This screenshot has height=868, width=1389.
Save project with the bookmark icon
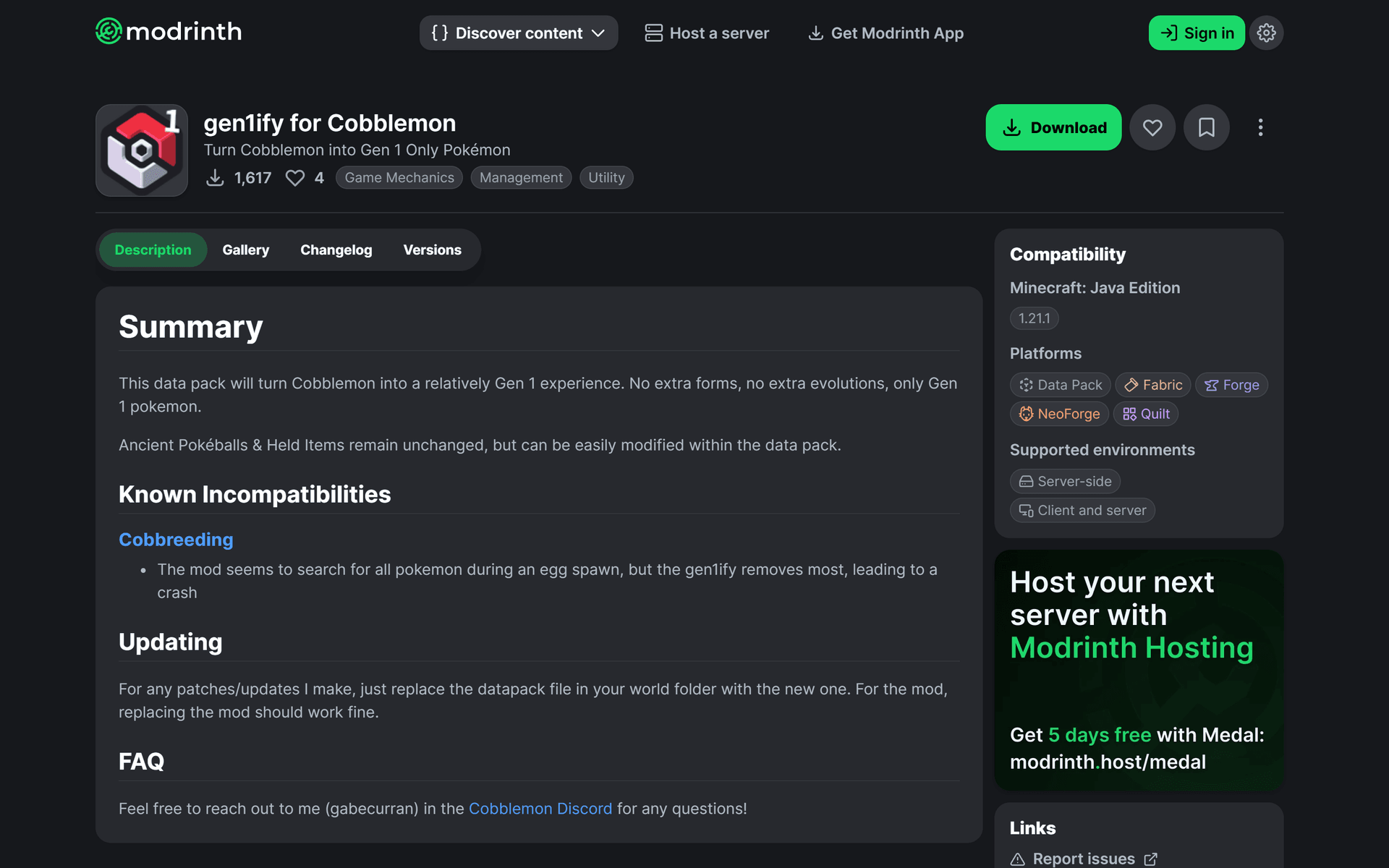coord(1206,127)
